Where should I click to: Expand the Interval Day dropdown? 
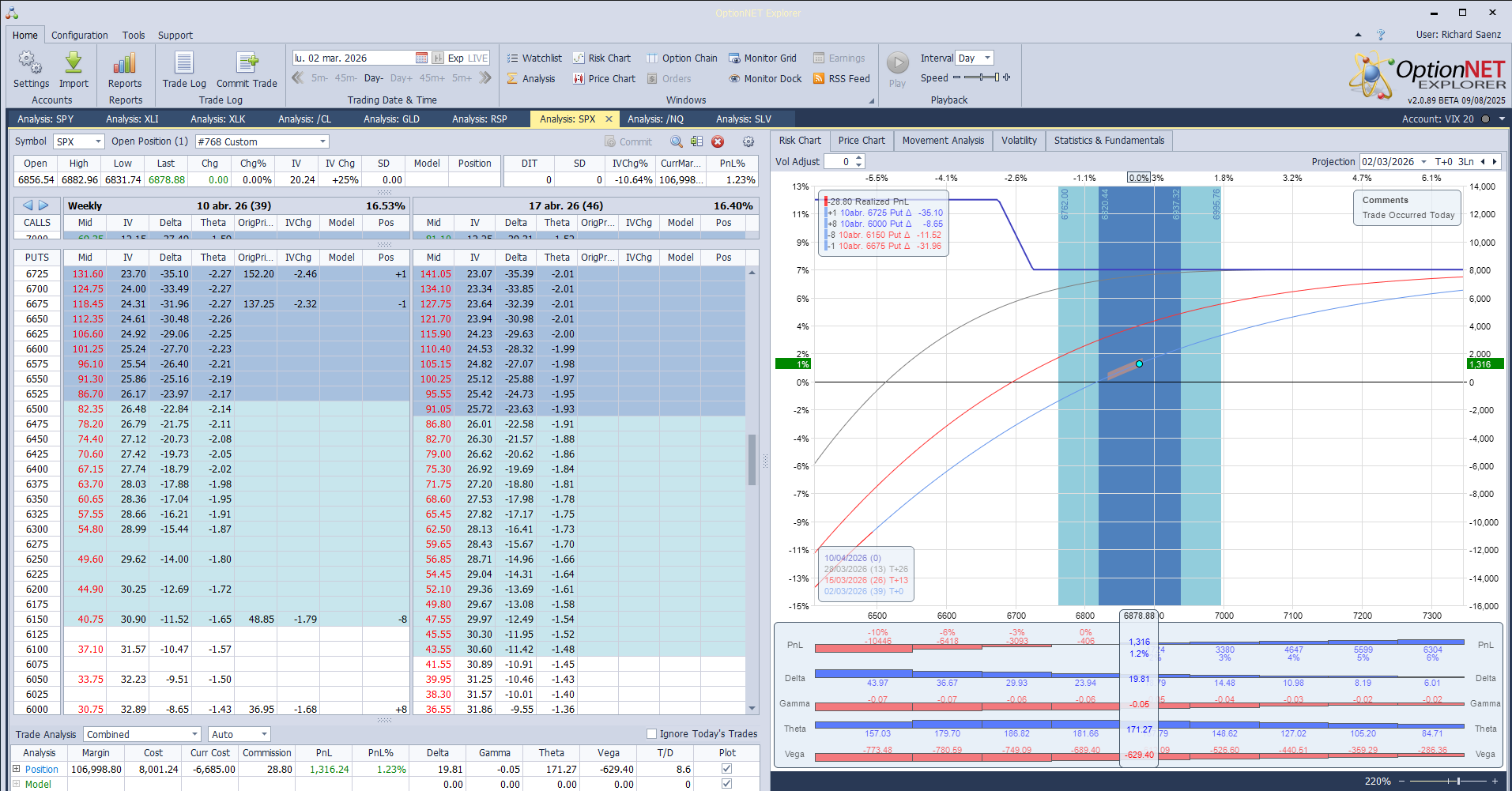987,58
